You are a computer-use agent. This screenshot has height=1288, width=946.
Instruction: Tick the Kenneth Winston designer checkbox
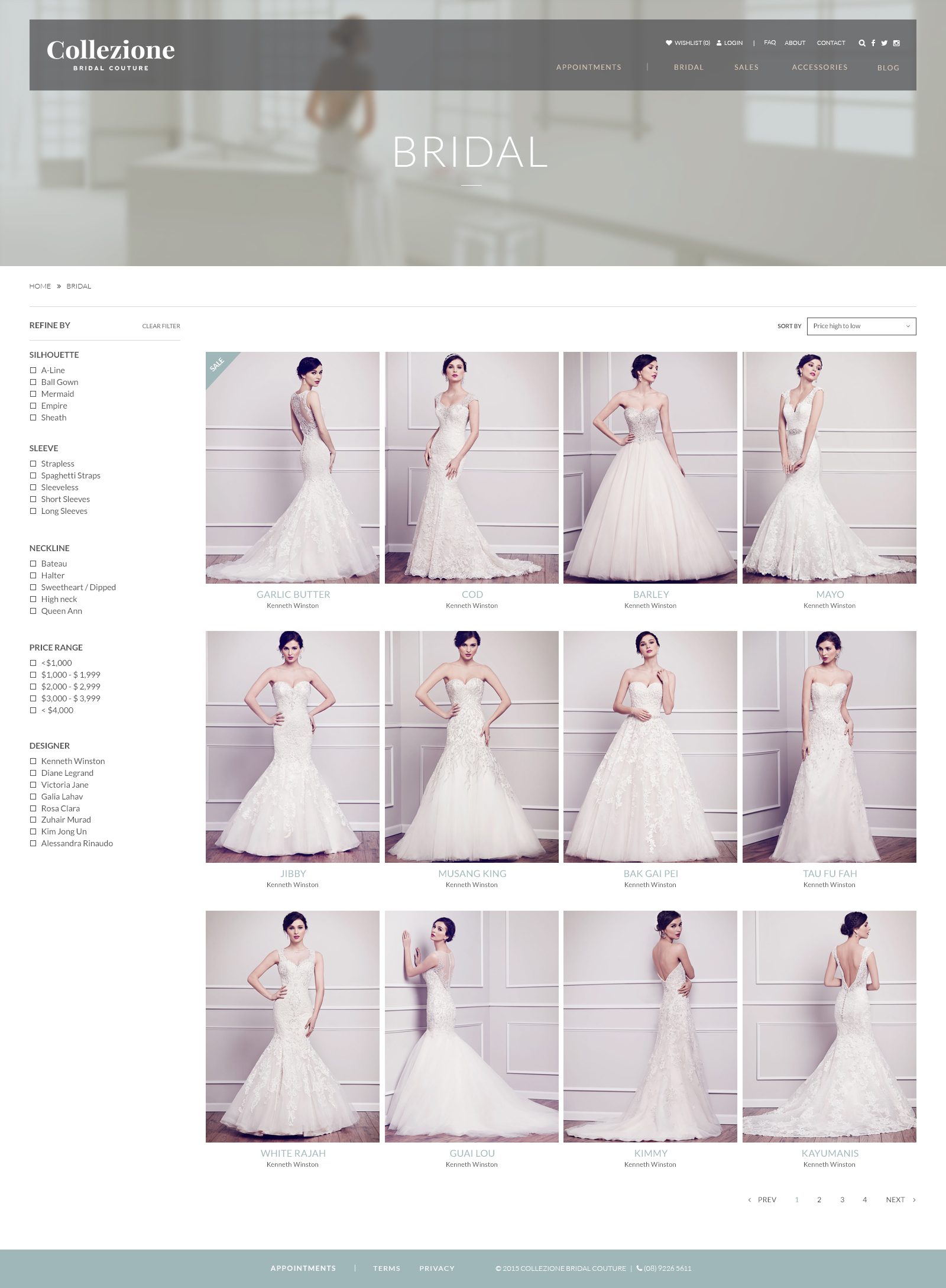33,761
